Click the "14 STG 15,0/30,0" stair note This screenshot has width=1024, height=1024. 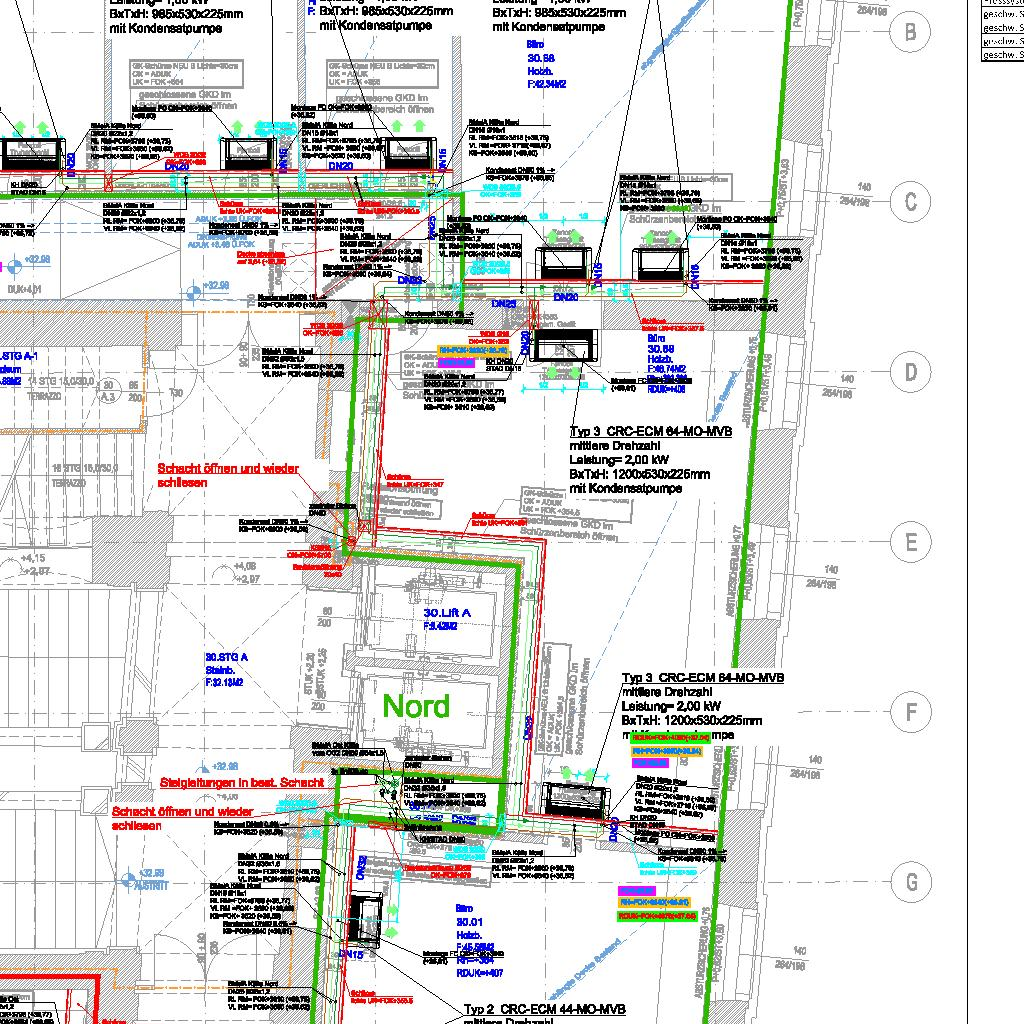[x=61, y=381]
